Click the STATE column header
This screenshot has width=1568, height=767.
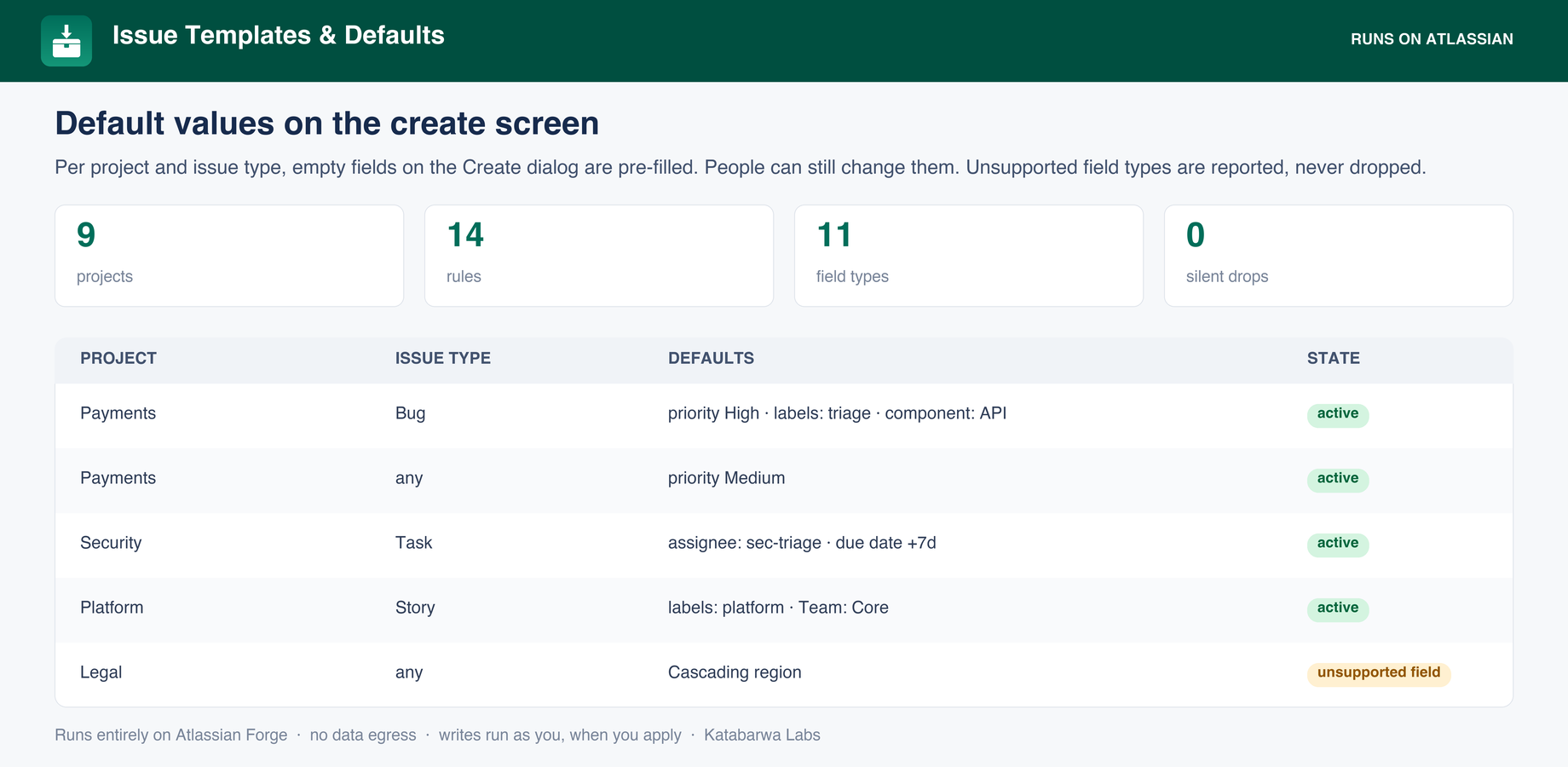point(1334,359)
